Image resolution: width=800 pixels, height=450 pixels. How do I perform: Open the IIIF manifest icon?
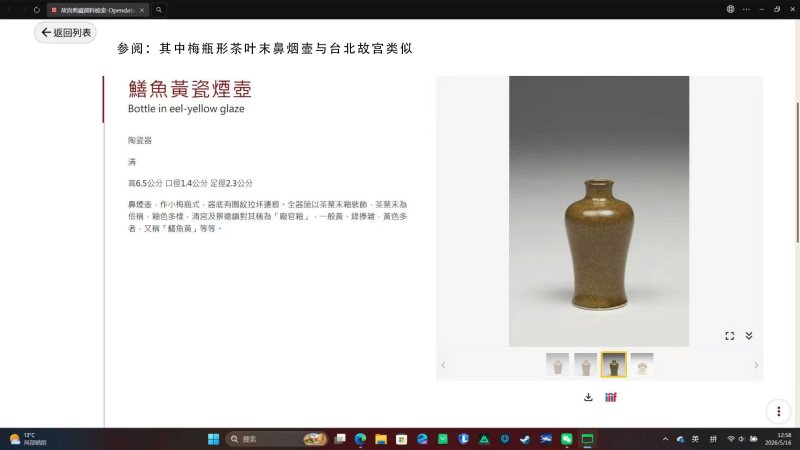(x=611, y=397)
